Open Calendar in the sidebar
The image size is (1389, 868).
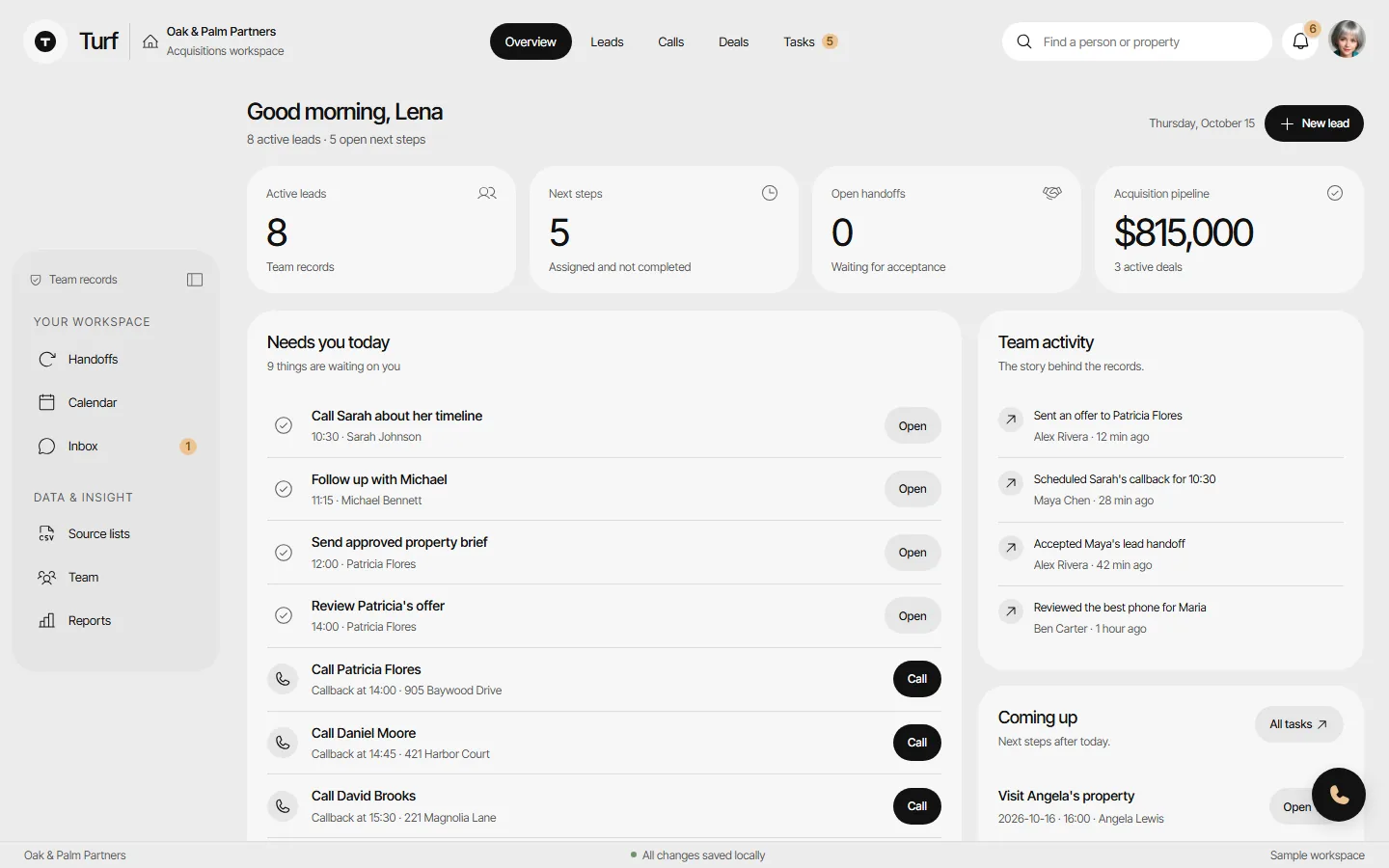[x=116, y=403]
